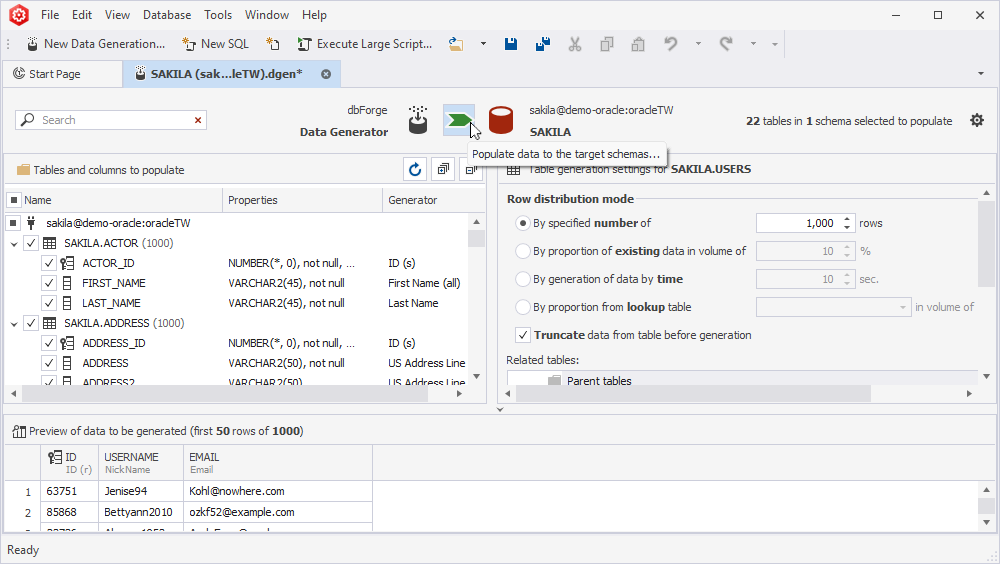
Task: Open the Help menu
Action: [x=314, y=15]
